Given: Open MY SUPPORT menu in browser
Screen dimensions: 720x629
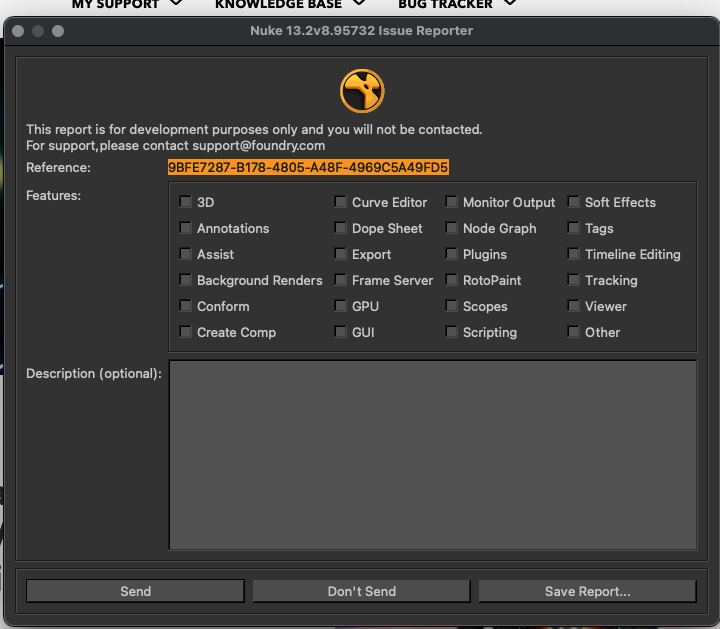Looking at the screenshot, I should pos(115,5).
